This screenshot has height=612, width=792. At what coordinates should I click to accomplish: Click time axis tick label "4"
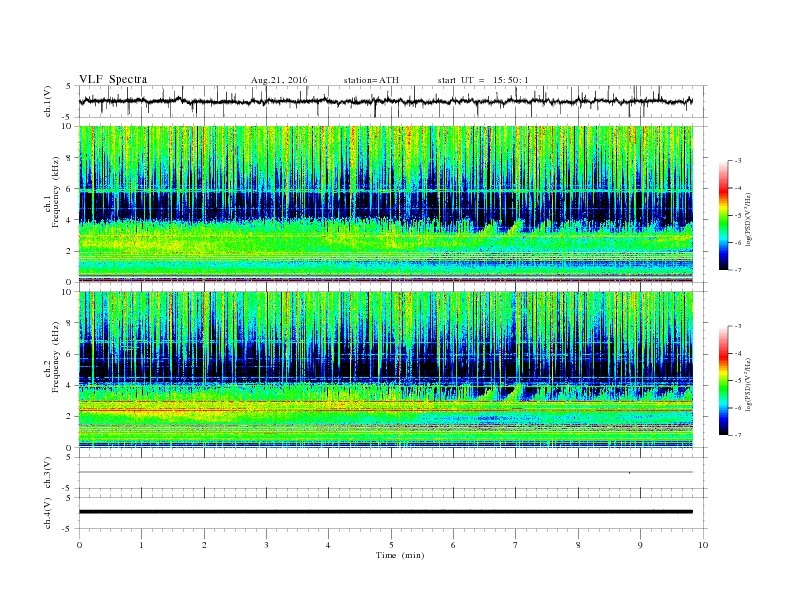(329, 545)
